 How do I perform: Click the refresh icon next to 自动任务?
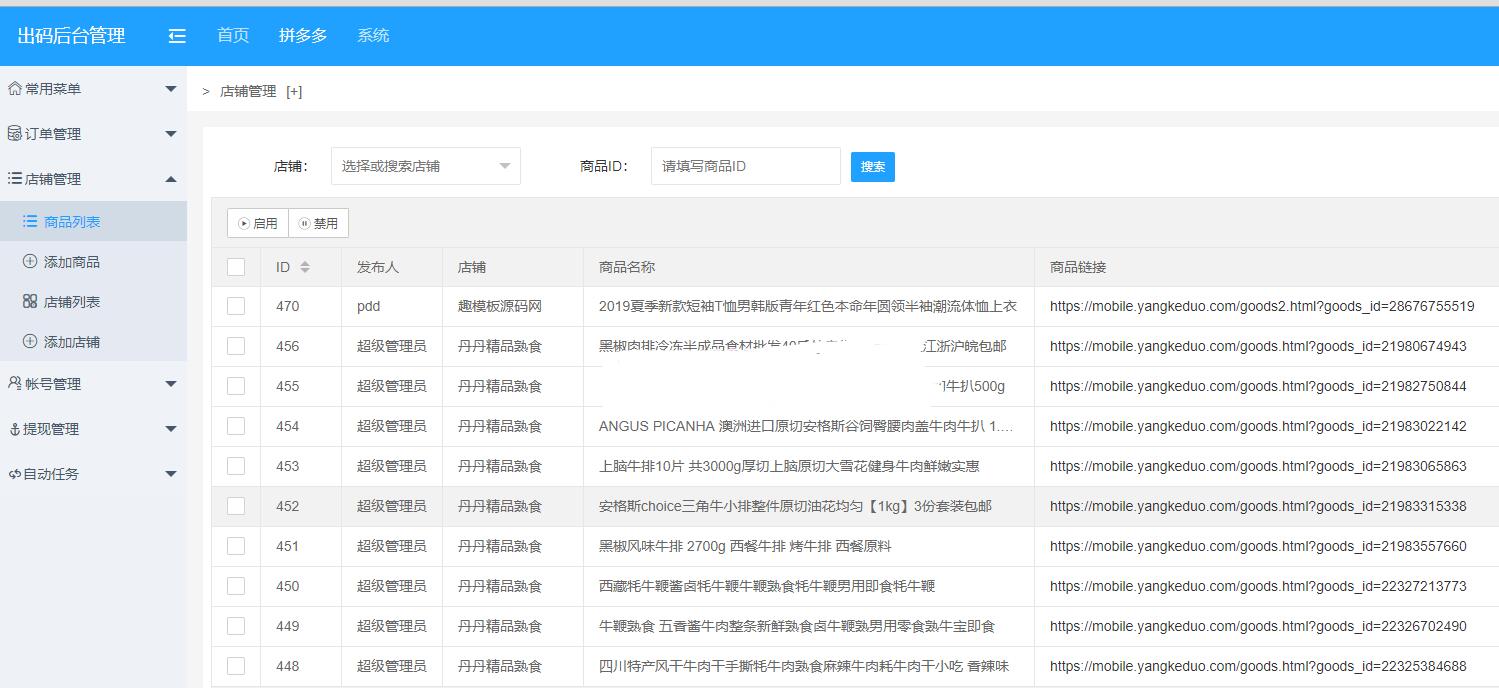click(25, 473)
